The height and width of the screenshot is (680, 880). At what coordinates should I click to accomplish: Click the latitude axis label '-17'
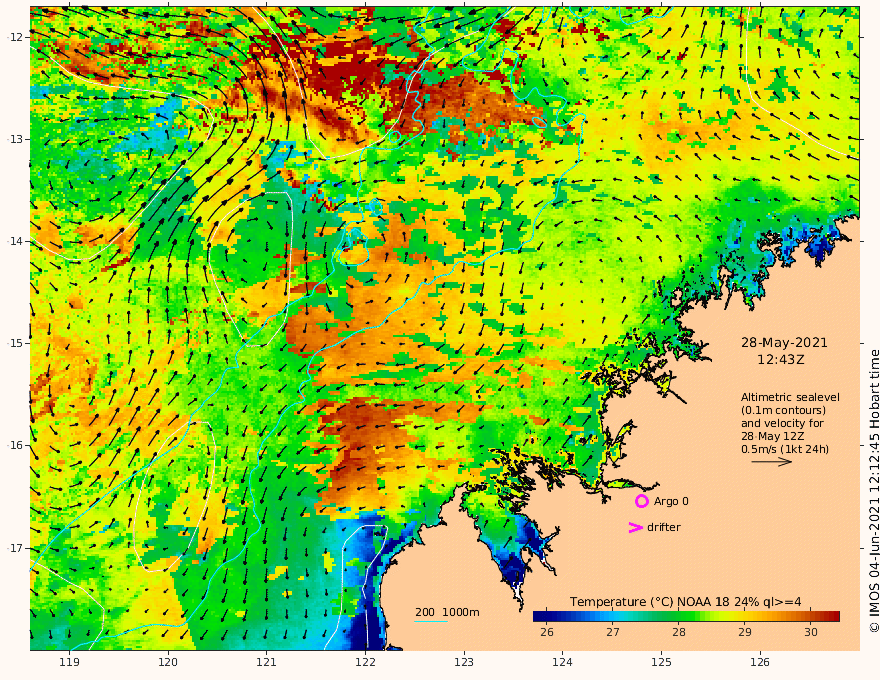tap(14, 548)
